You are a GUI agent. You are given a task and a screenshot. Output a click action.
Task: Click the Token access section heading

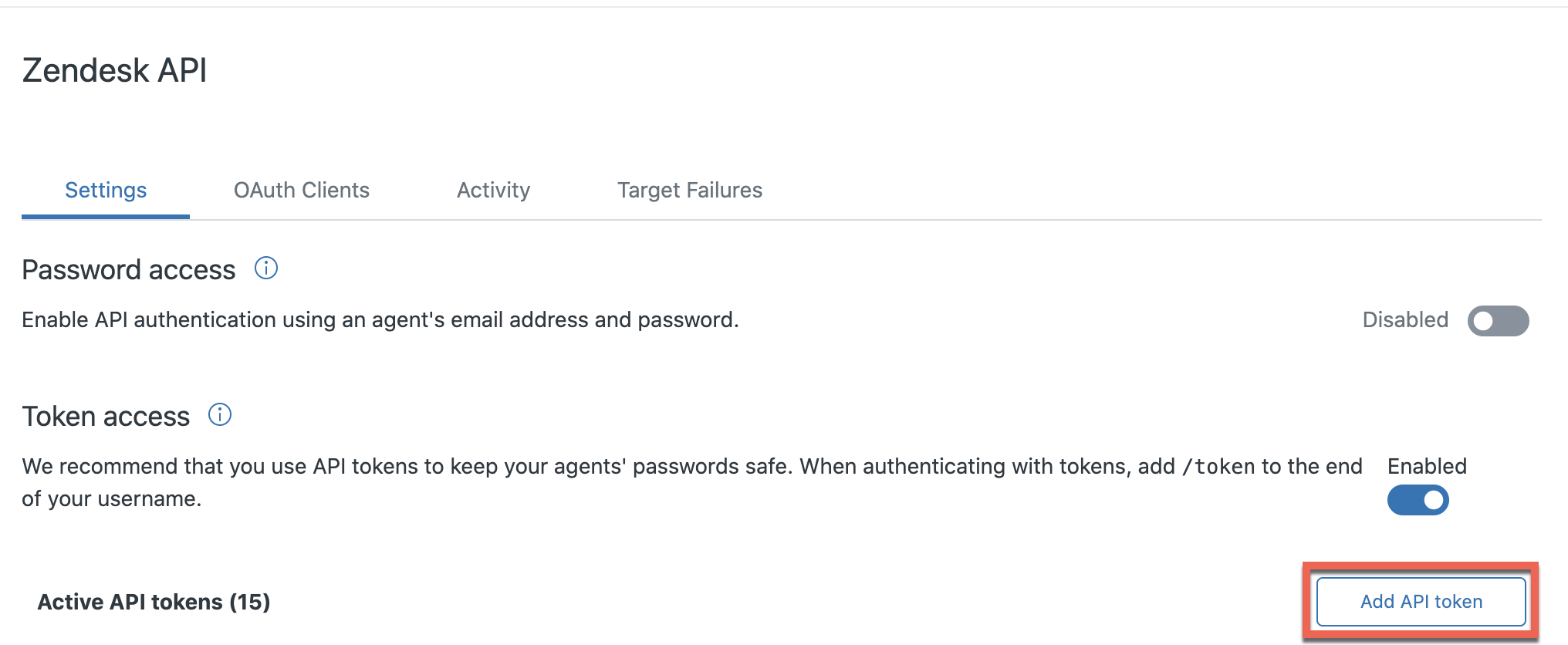coord(106,417)
